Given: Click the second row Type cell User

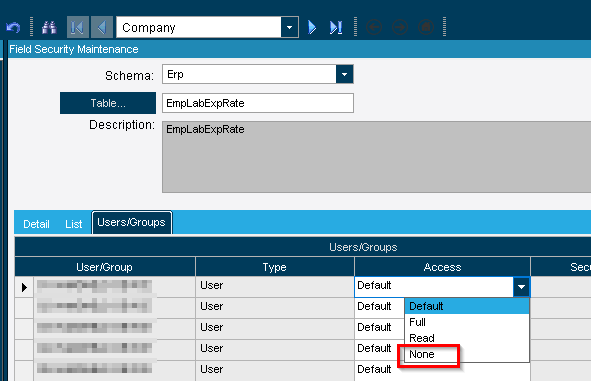Looking at the screenshot, I should (275, 307).
